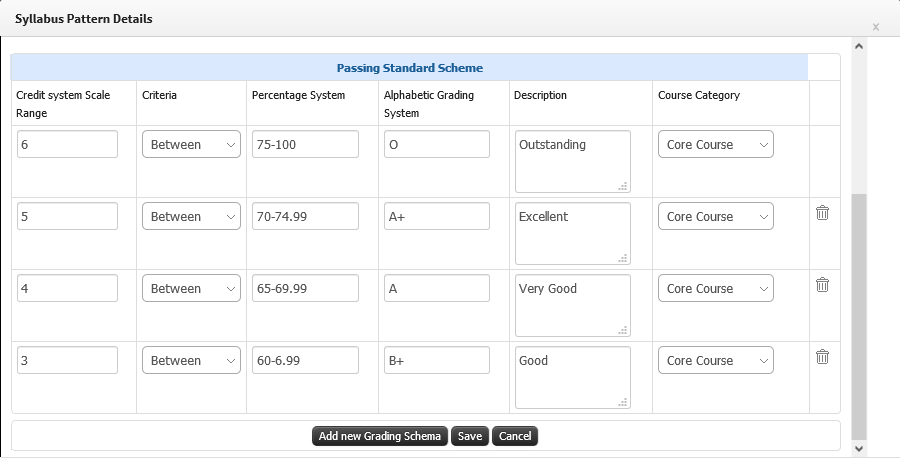This screenshot has width=900, height=459.
Task: Grab resize handle of Outstanding description box
Action: click(623, 186)
